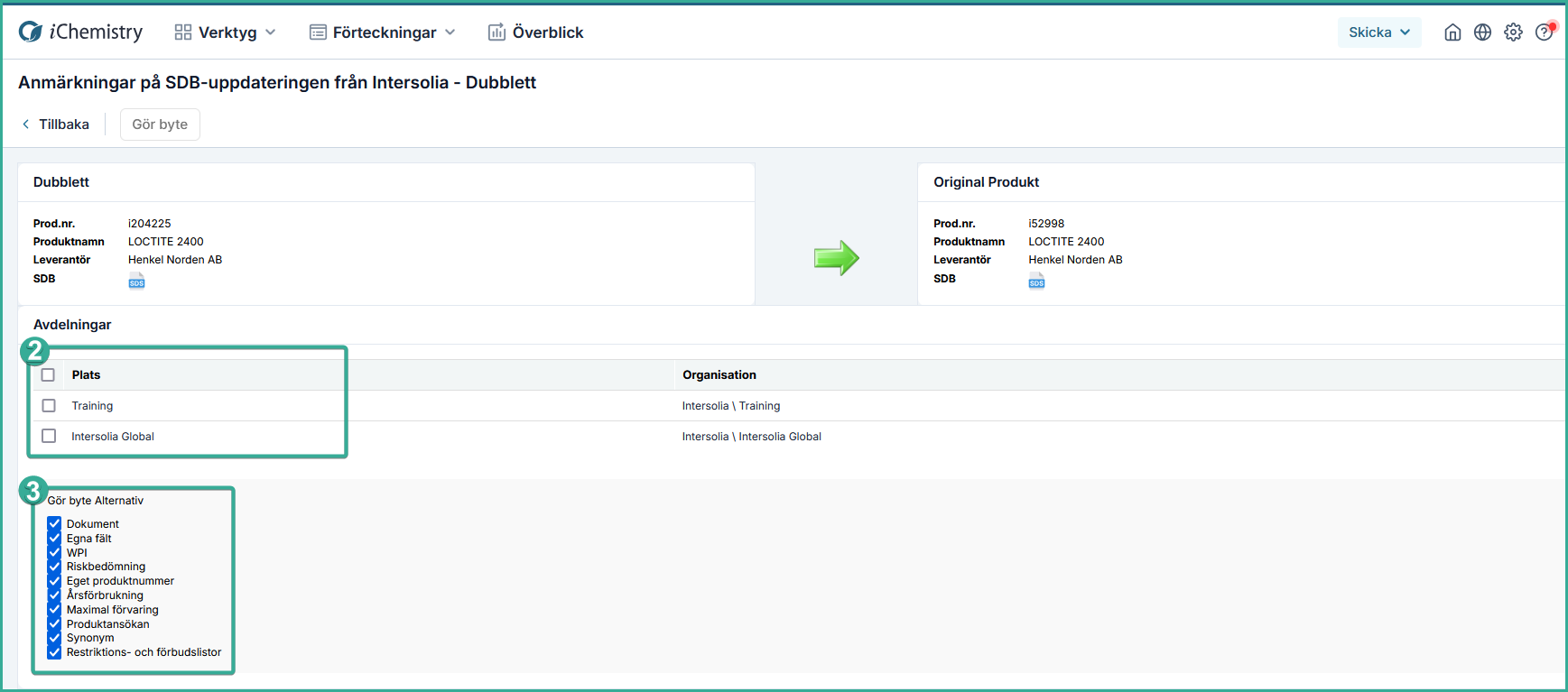Click LOCTITE 2400 in Dubblett panel
1568x692 pixels.
pyautogui.click(x=166, y=242)
